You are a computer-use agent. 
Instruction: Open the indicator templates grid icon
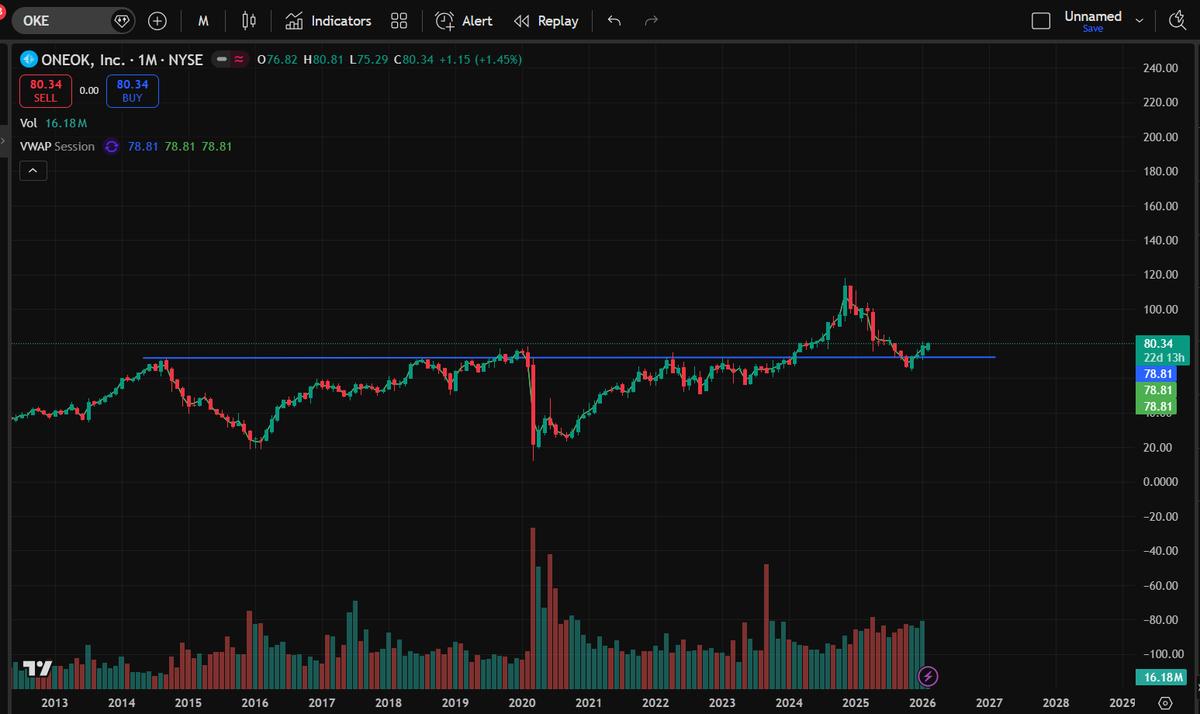(x=399, y=20)
